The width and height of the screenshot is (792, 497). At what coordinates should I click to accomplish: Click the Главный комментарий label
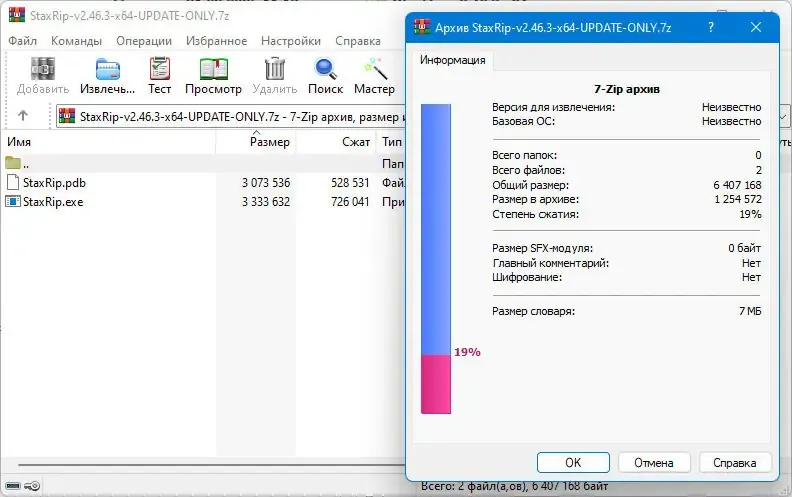pos(551,263)
